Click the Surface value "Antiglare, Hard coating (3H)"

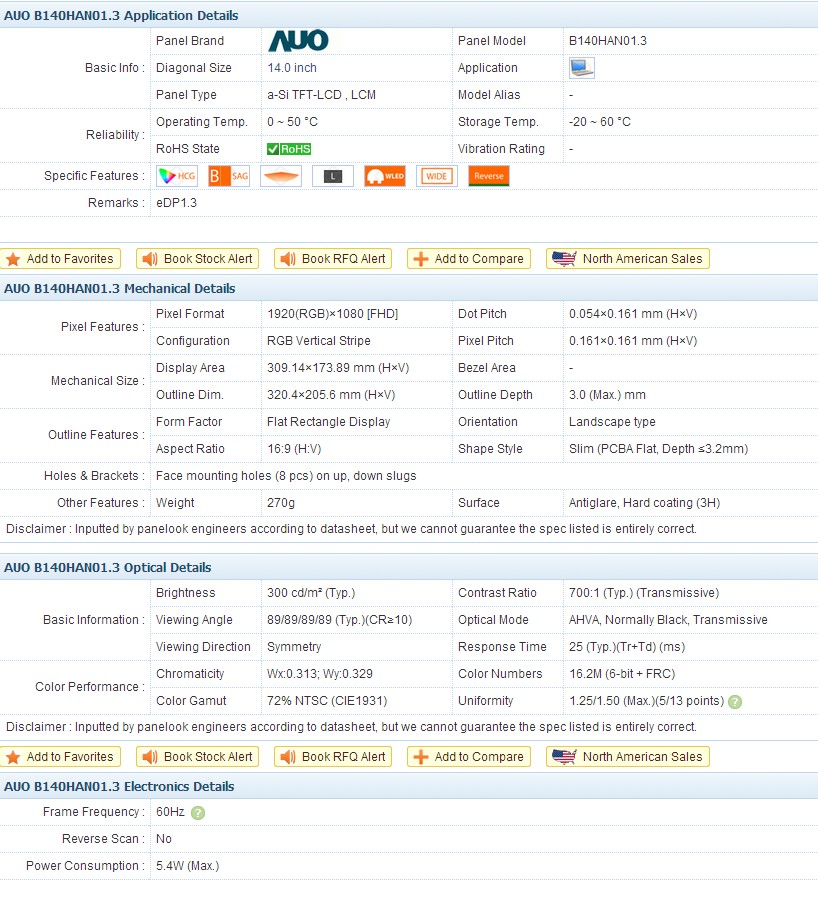click(644, 503)
